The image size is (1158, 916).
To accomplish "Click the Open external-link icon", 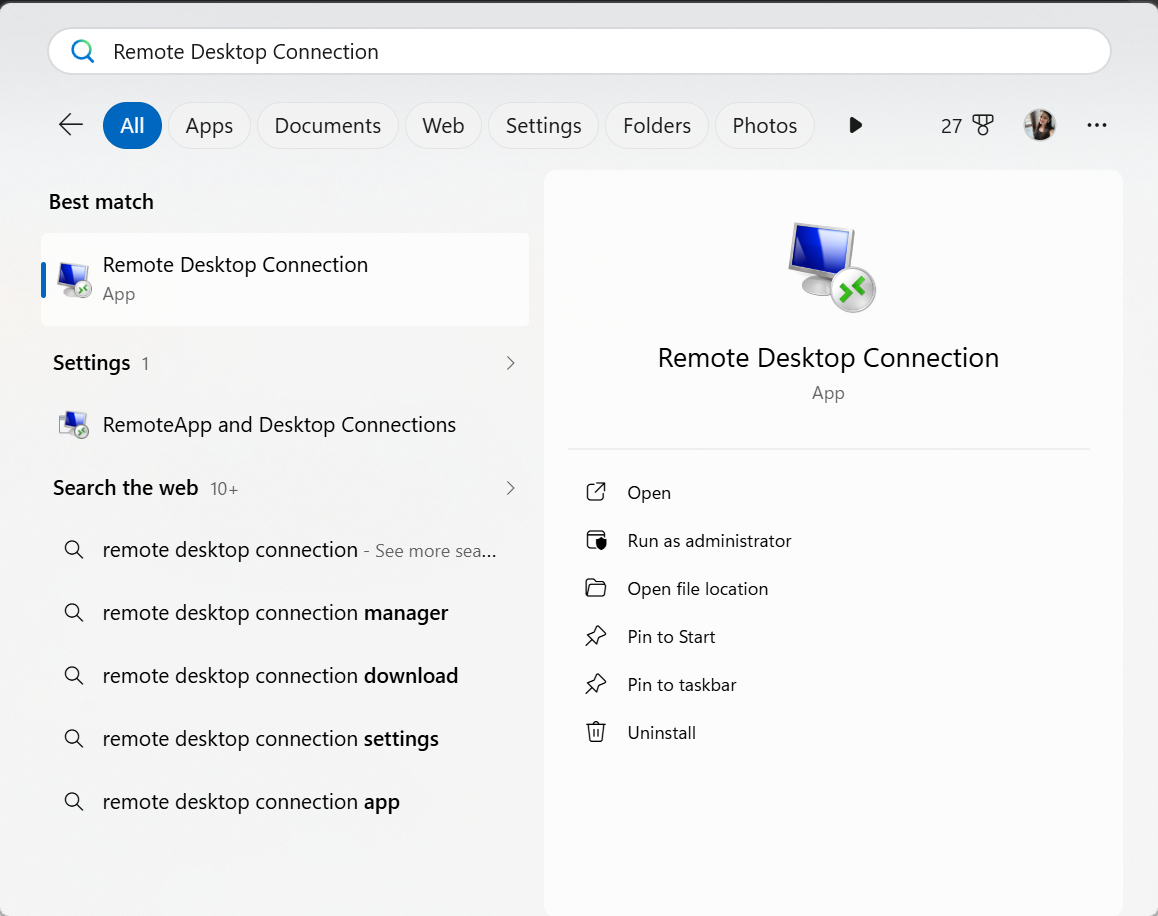I will 596,492.
